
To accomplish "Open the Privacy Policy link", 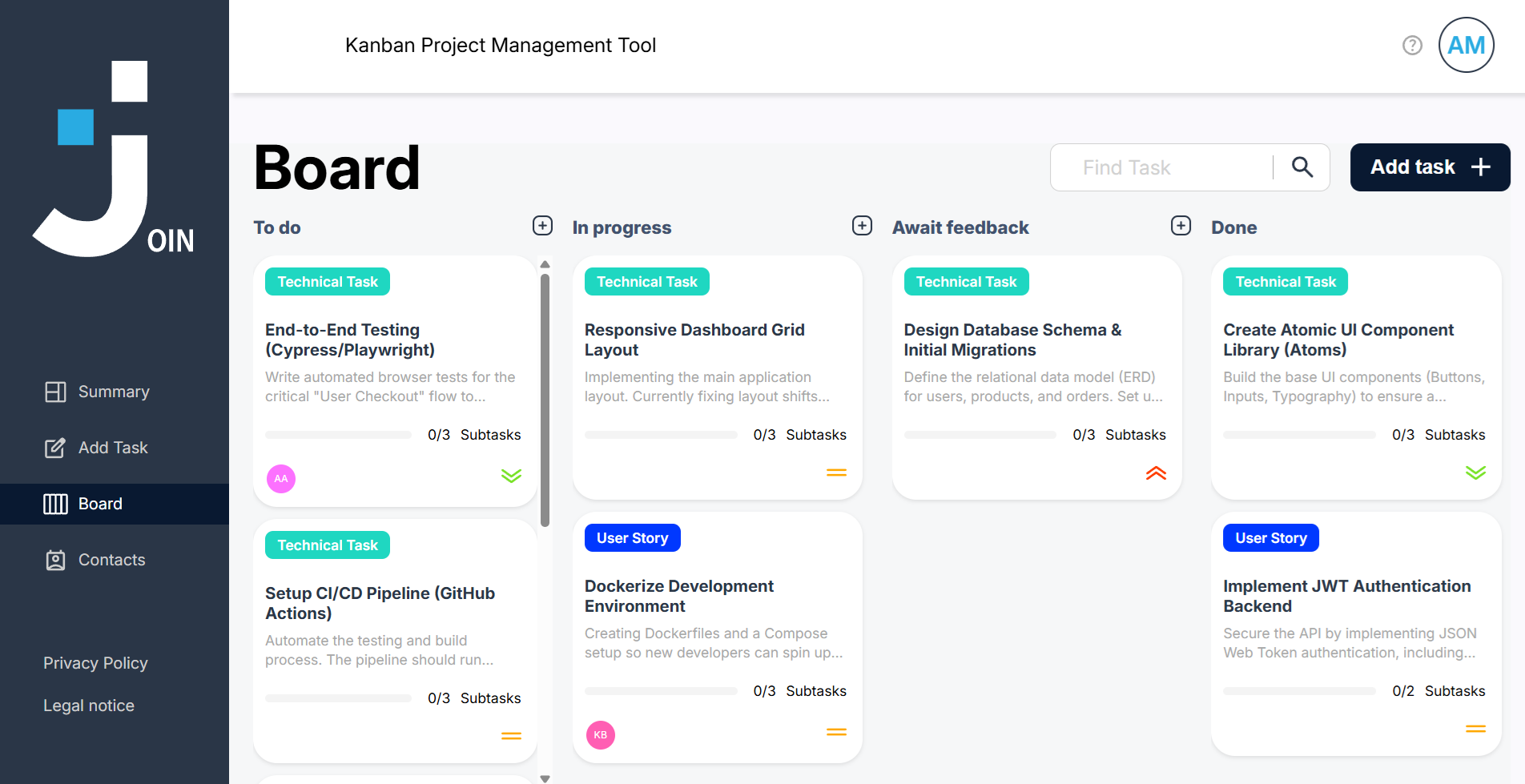I will point(95,663).
